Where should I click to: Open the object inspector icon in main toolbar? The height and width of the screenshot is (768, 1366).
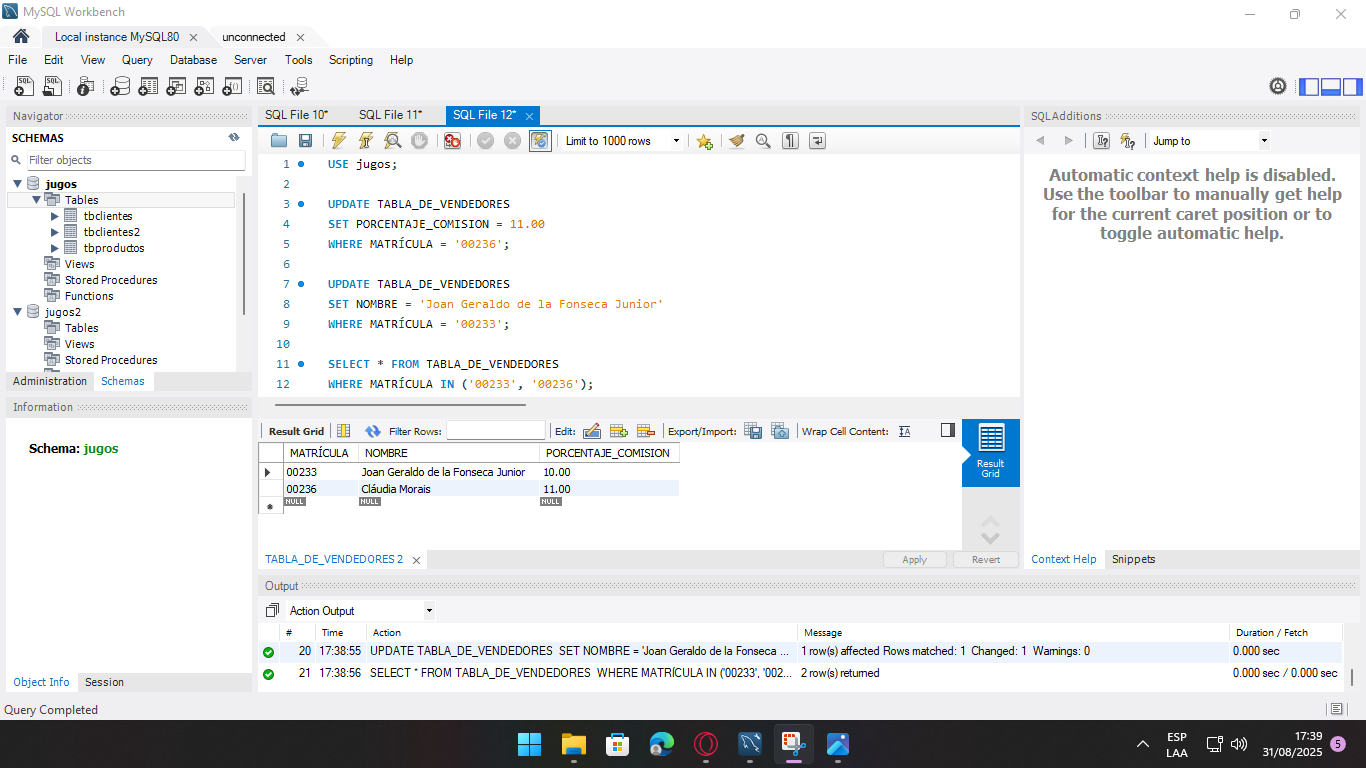[86, 87]
